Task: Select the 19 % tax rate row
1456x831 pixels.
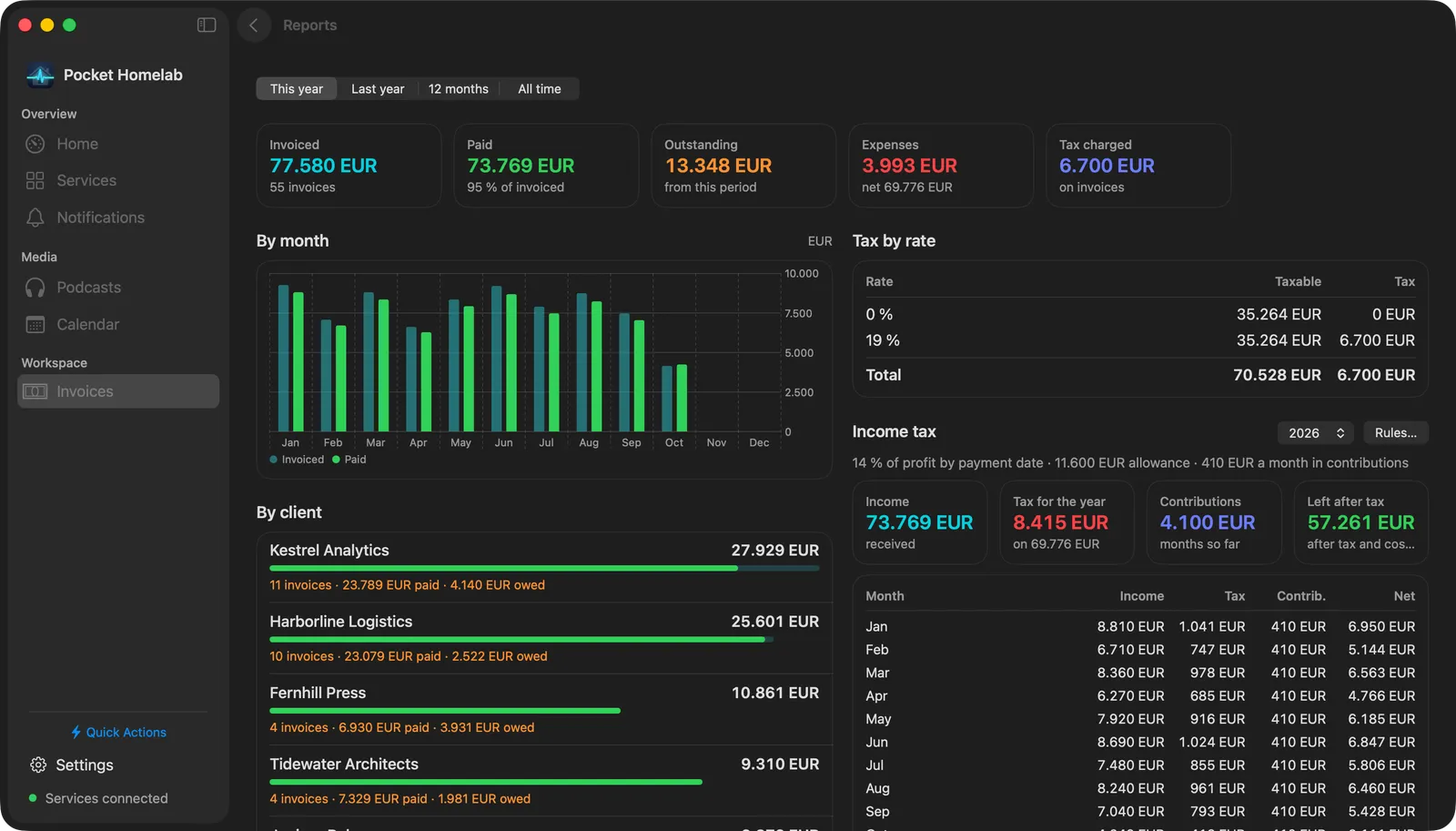Action: 1140,340
